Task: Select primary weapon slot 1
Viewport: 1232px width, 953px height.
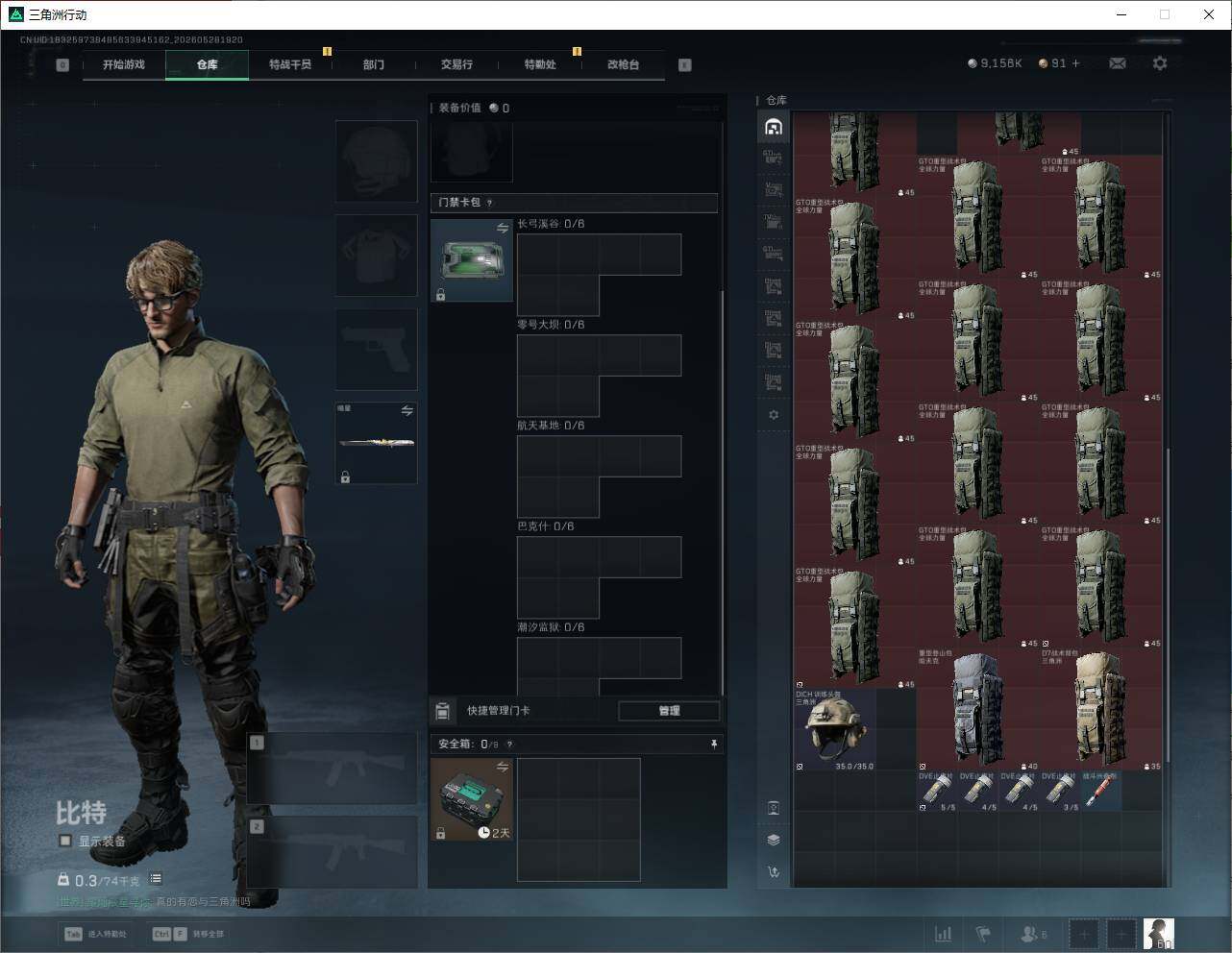Action: pos(332,769)
